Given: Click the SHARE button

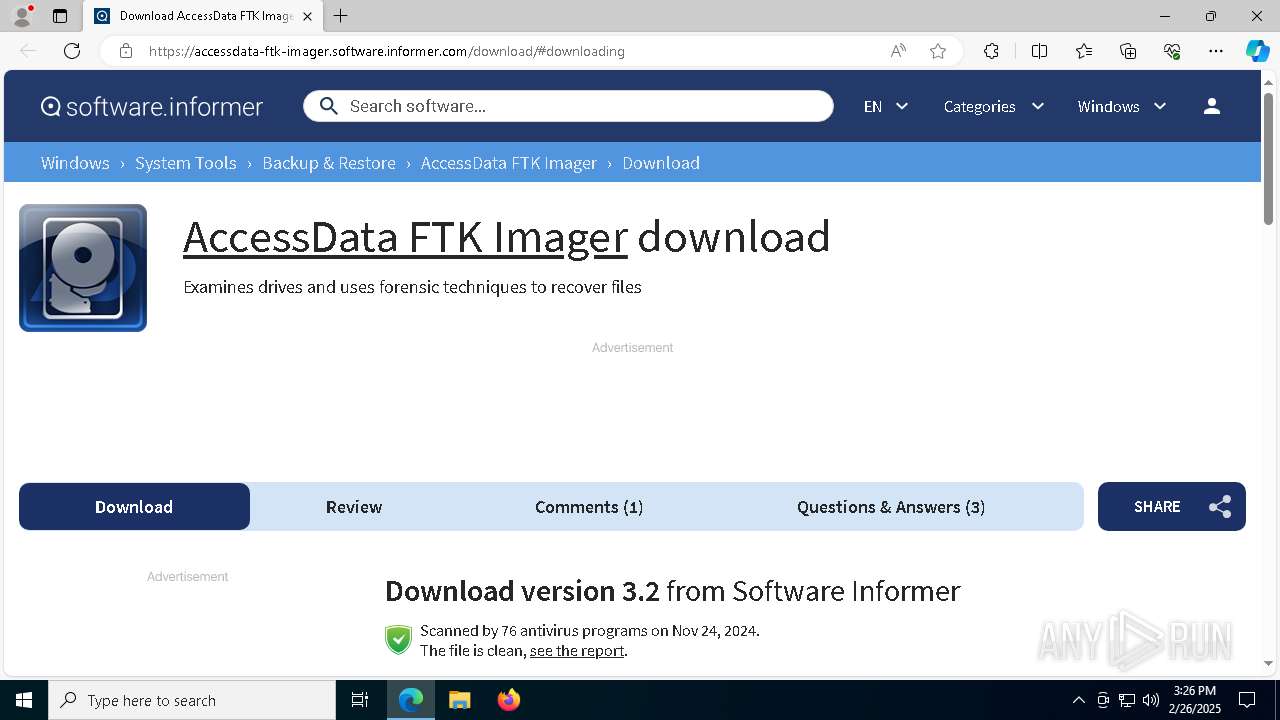Looking at the screenshot, I should (x=1172, y=507).
